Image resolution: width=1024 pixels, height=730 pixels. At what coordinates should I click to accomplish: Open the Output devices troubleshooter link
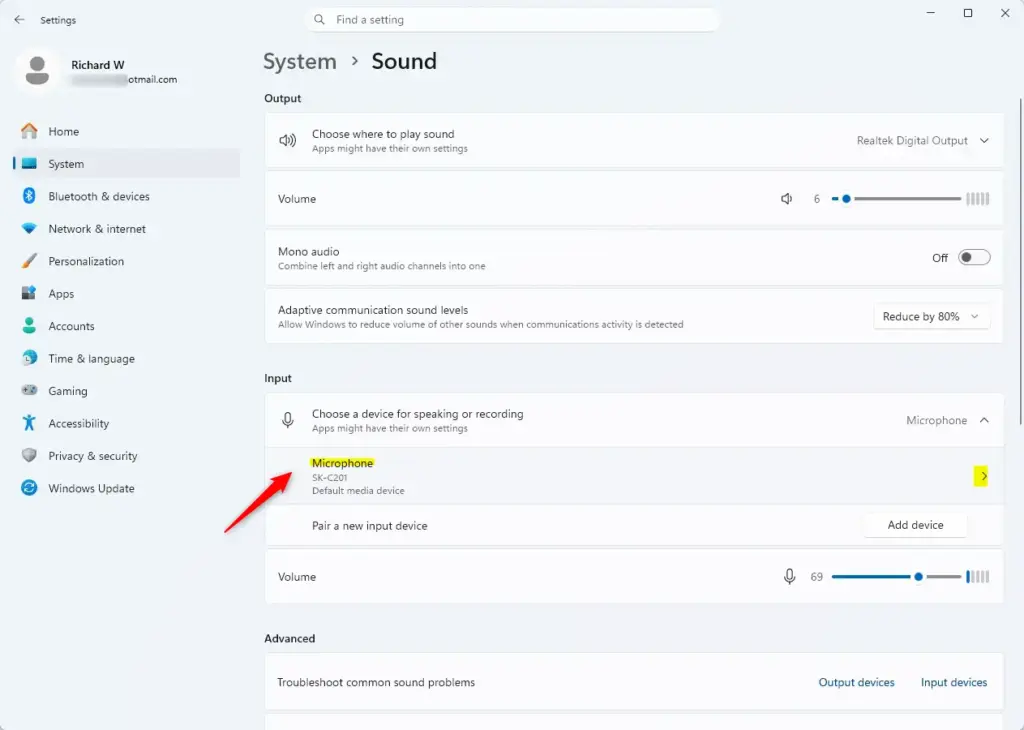[x=856, y=682]
